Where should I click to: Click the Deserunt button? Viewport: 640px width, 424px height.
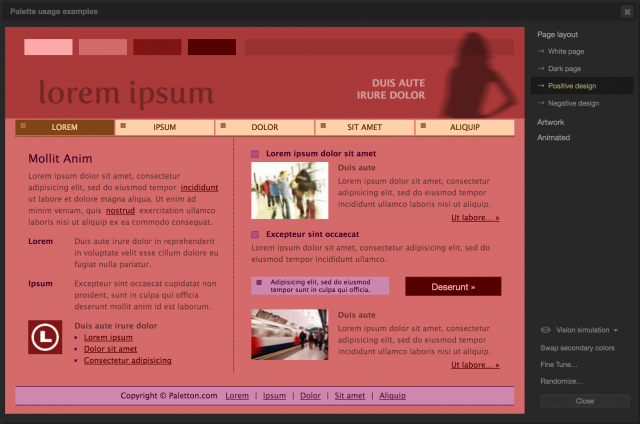tap(453, 286)
